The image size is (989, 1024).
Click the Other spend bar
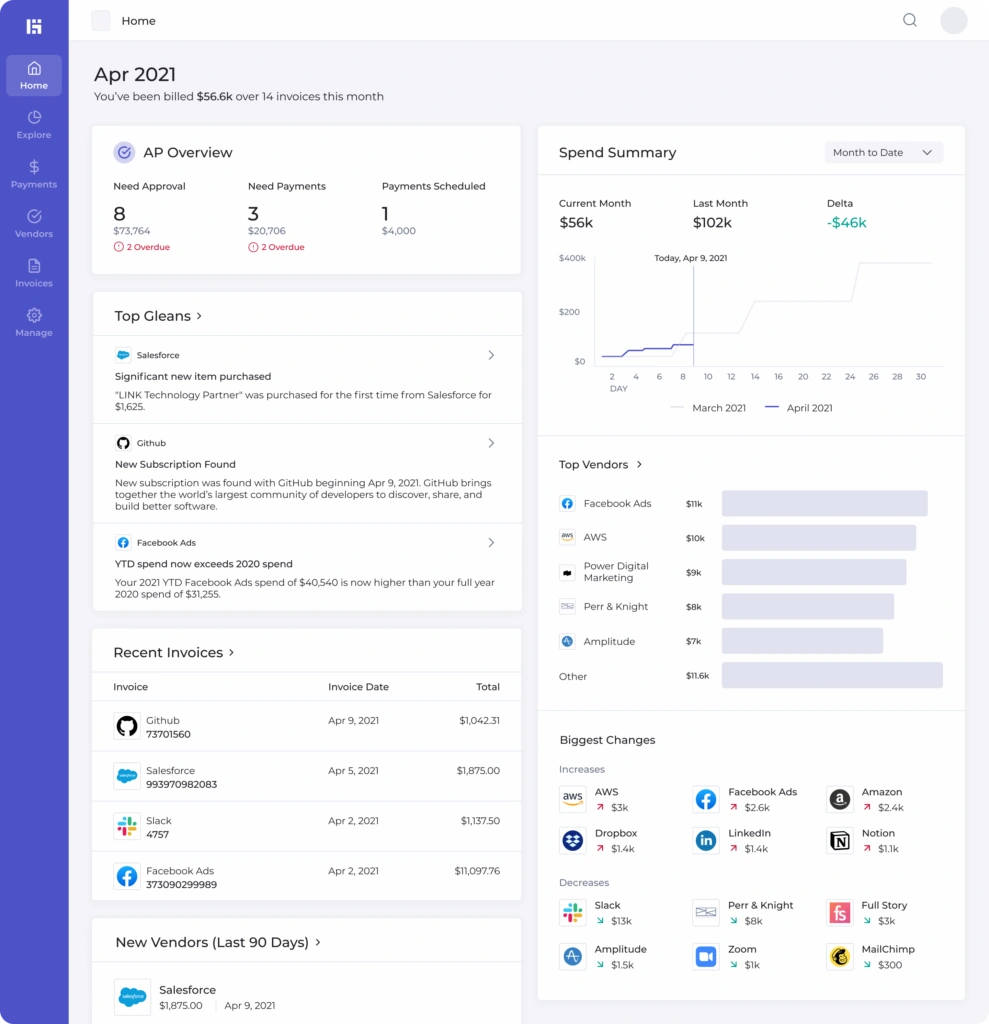(x=832, y=675)
